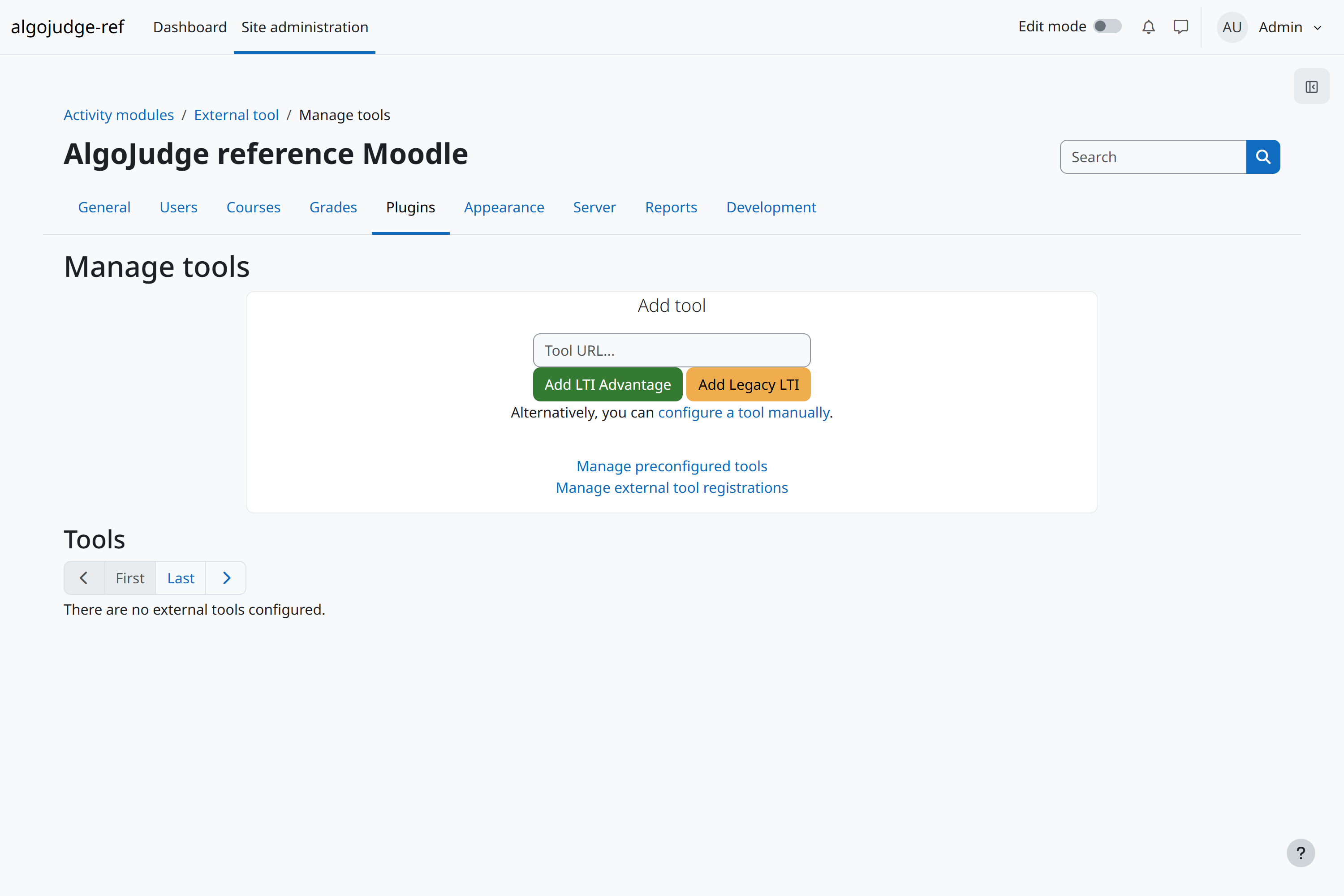Open Manage external tool registrations link

click(x=672, y=487)
